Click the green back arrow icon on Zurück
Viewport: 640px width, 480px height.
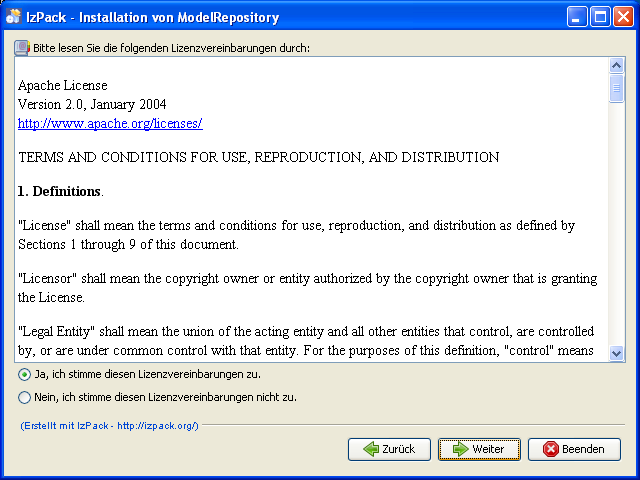[371, 449]
